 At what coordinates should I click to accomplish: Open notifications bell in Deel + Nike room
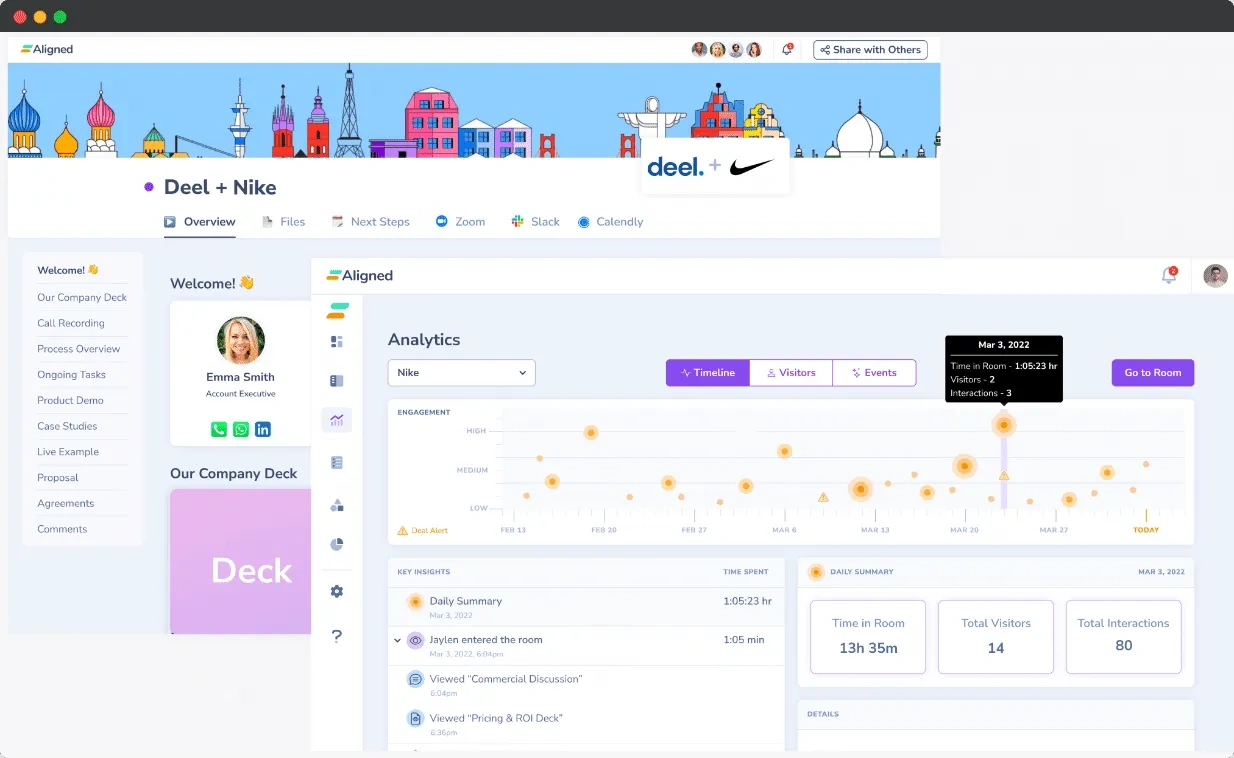(x=787, y=49)
